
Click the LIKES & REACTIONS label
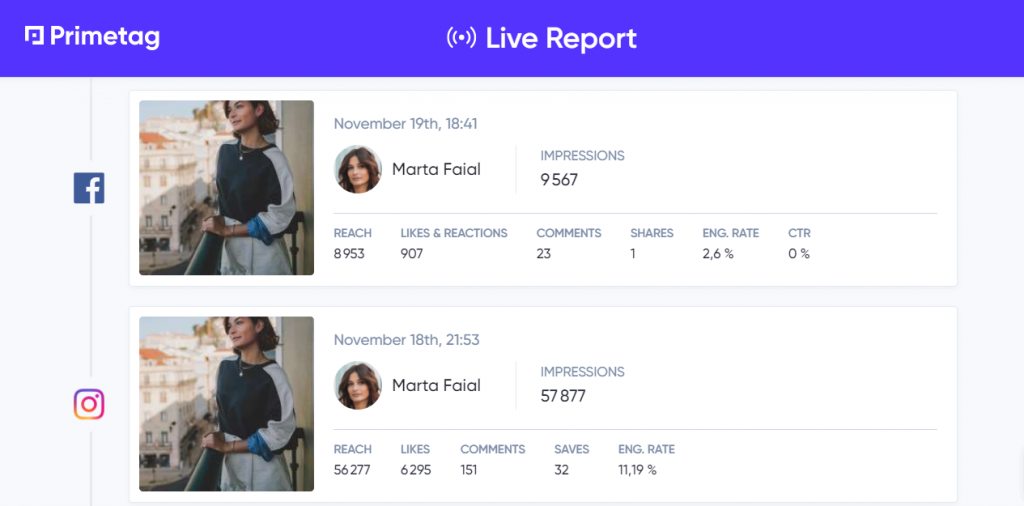(x=454, y=233)
